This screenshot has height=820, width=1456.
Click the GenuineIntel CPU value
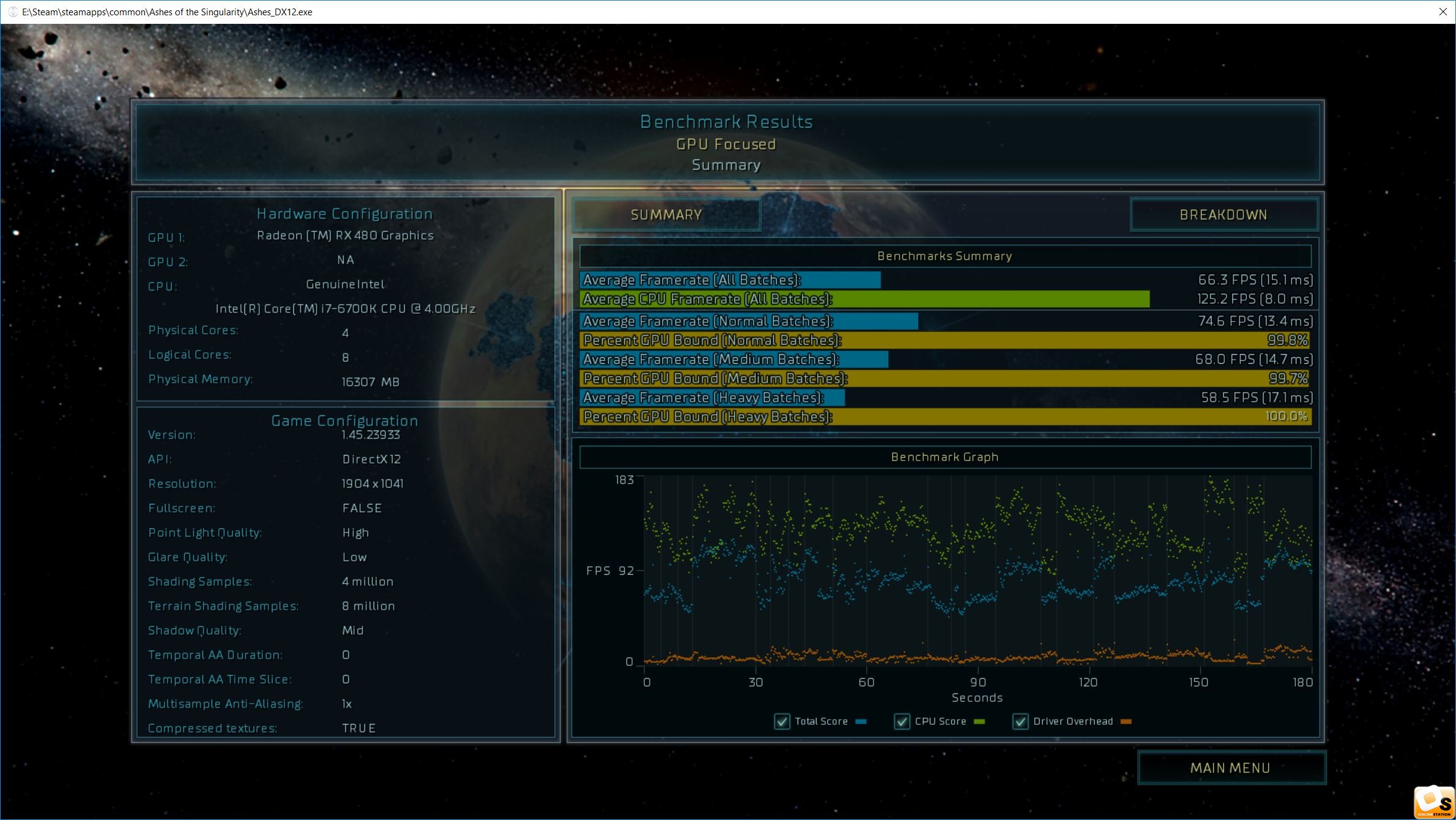345,284
